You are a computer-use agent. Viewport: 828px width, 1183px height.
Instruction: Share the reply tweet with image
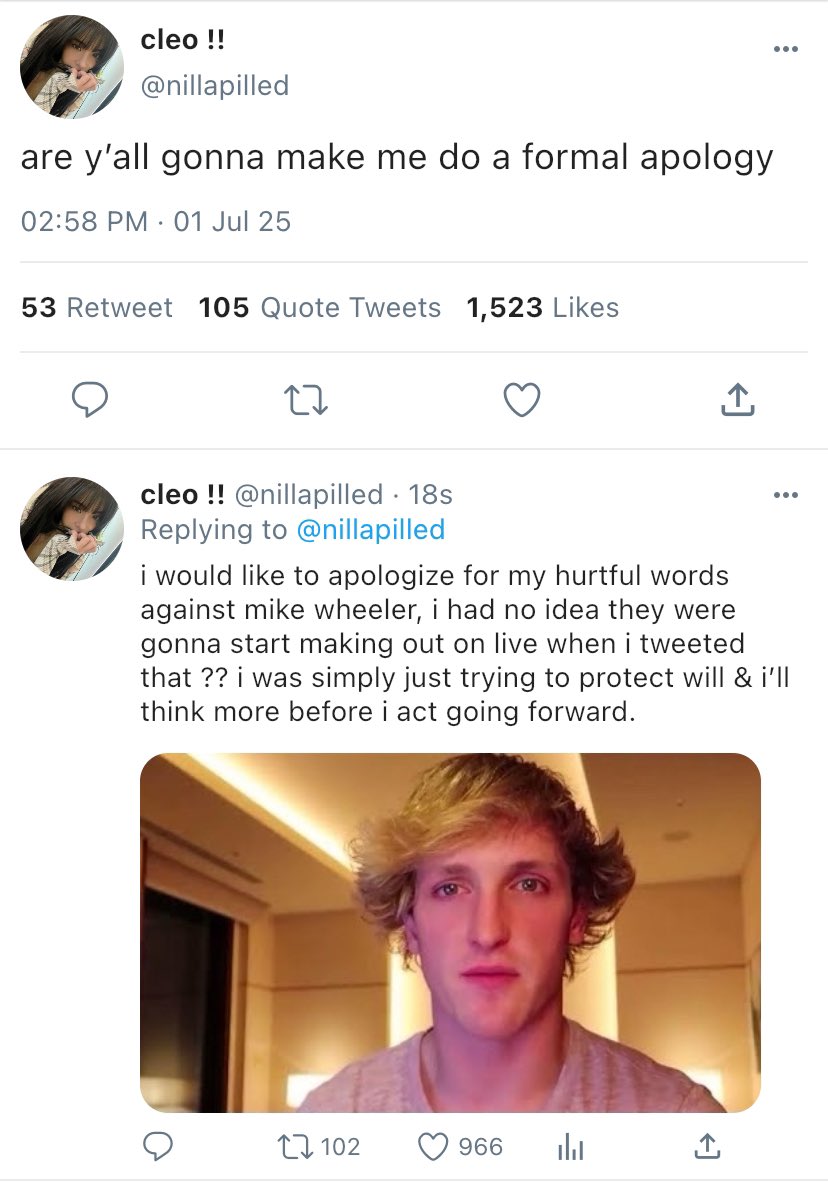click(707, 1146)
